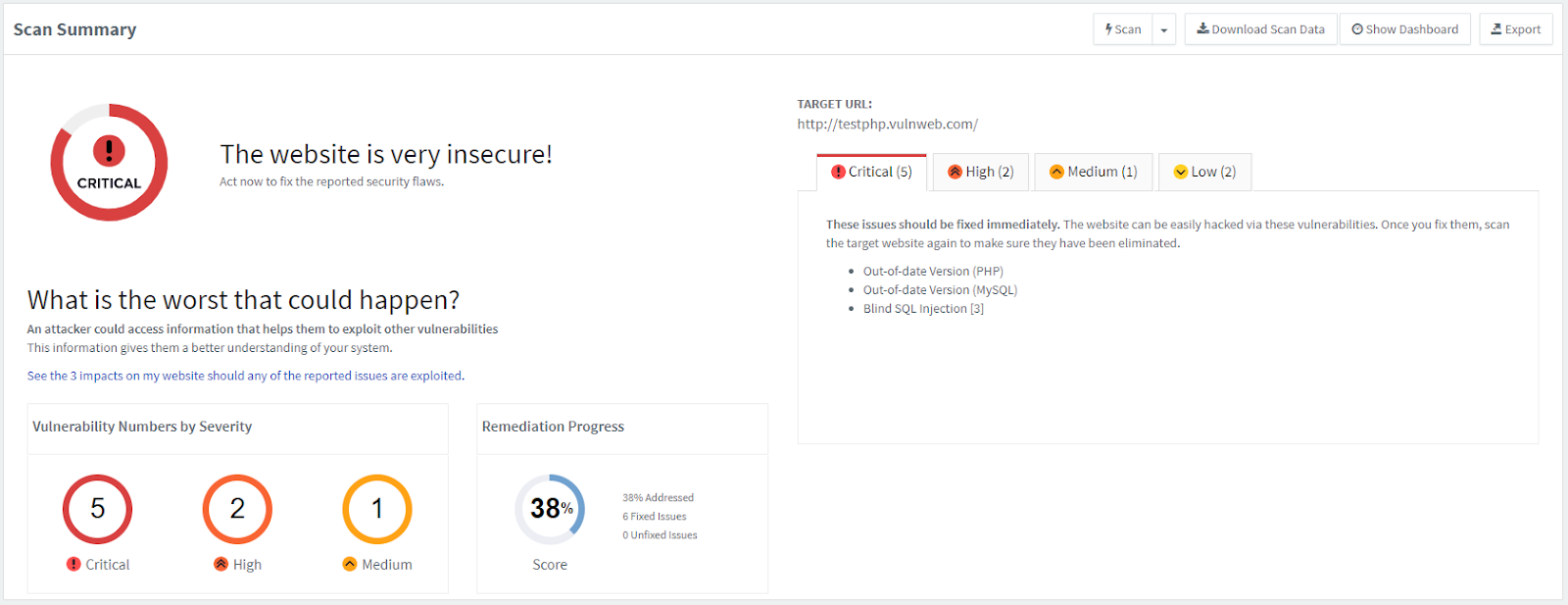Click the Export upload icon
Viewport: 1568px width, 605px height.
pos(1496,29)
